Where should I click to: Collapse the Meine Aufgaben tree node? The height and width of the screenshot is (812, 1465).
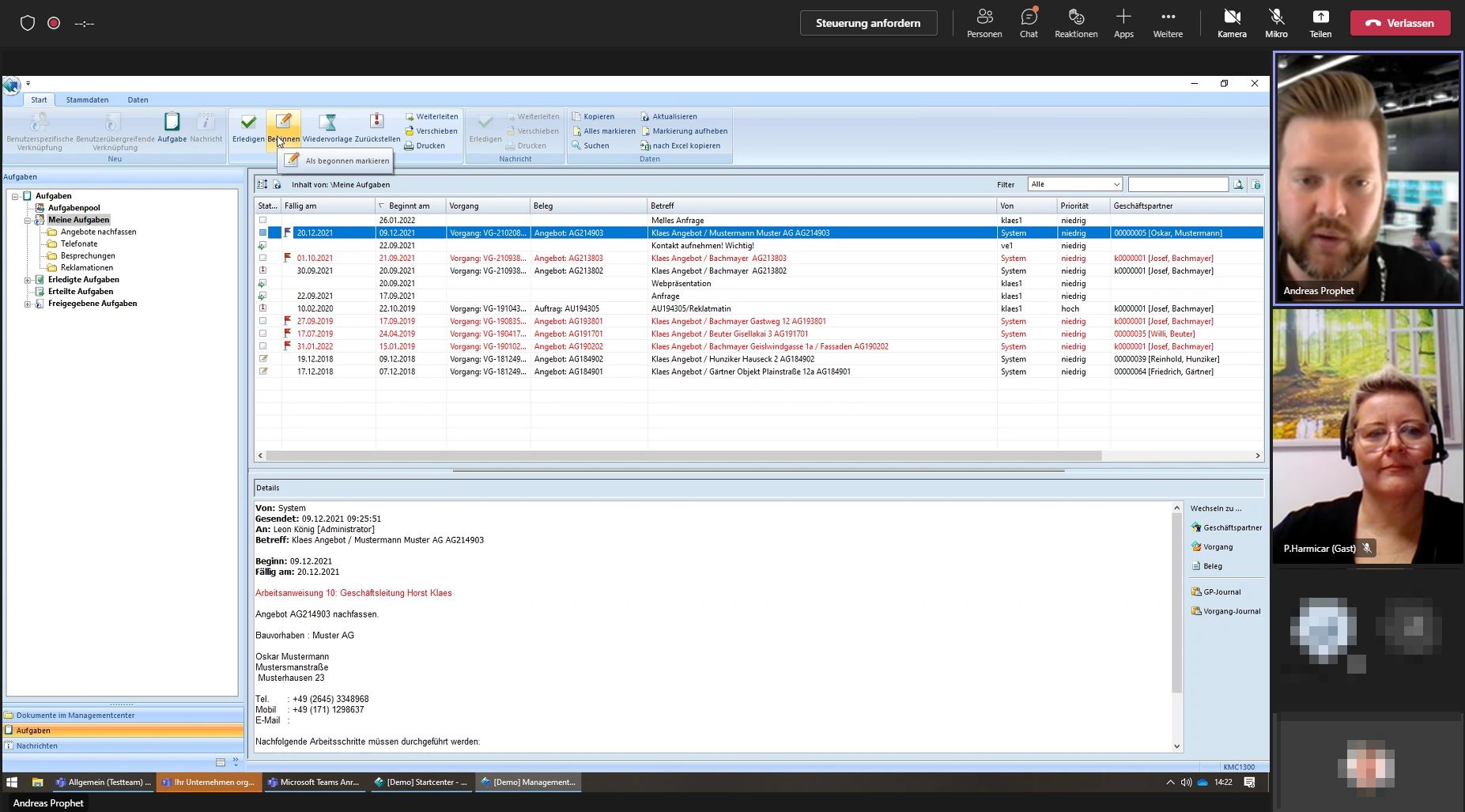pos(28,220)
